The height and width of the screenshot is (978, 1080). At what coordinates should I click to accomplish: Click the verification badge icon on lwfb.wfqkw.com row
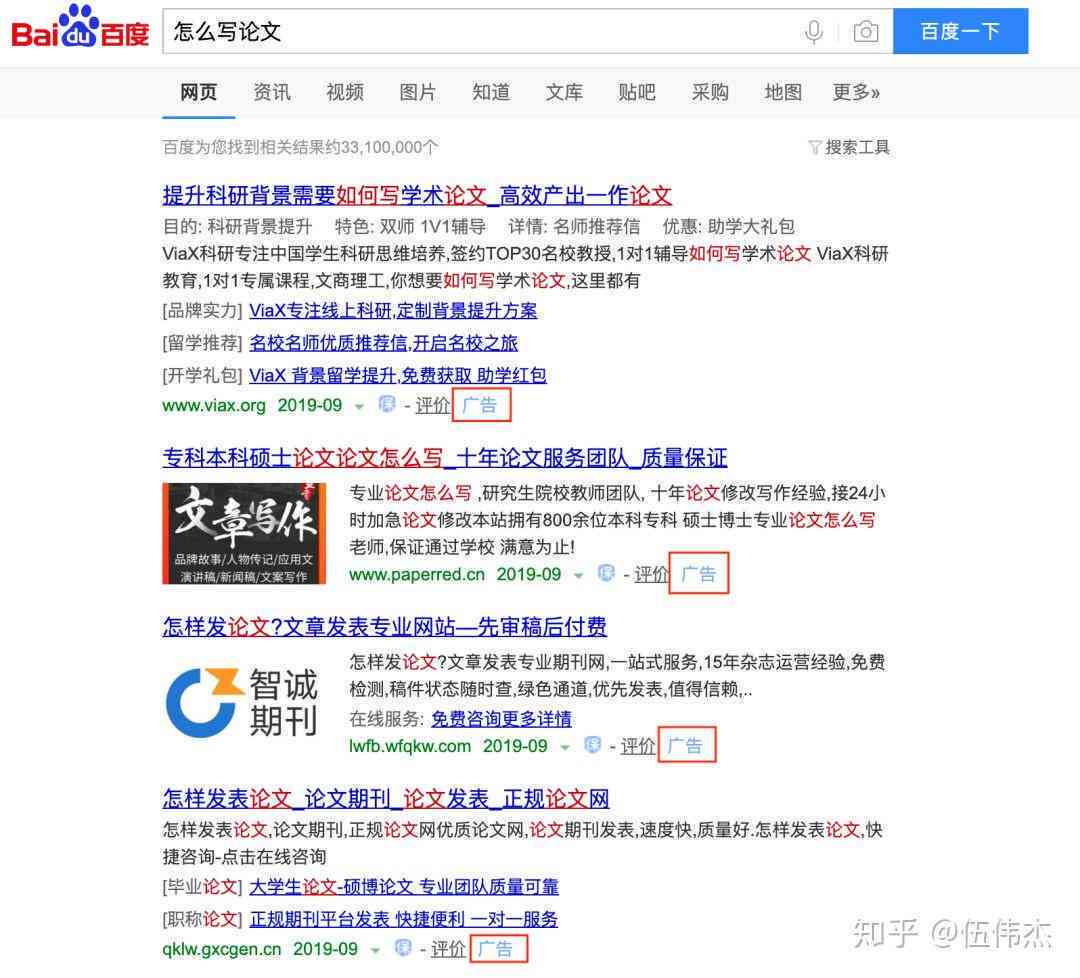click(592, 745)
